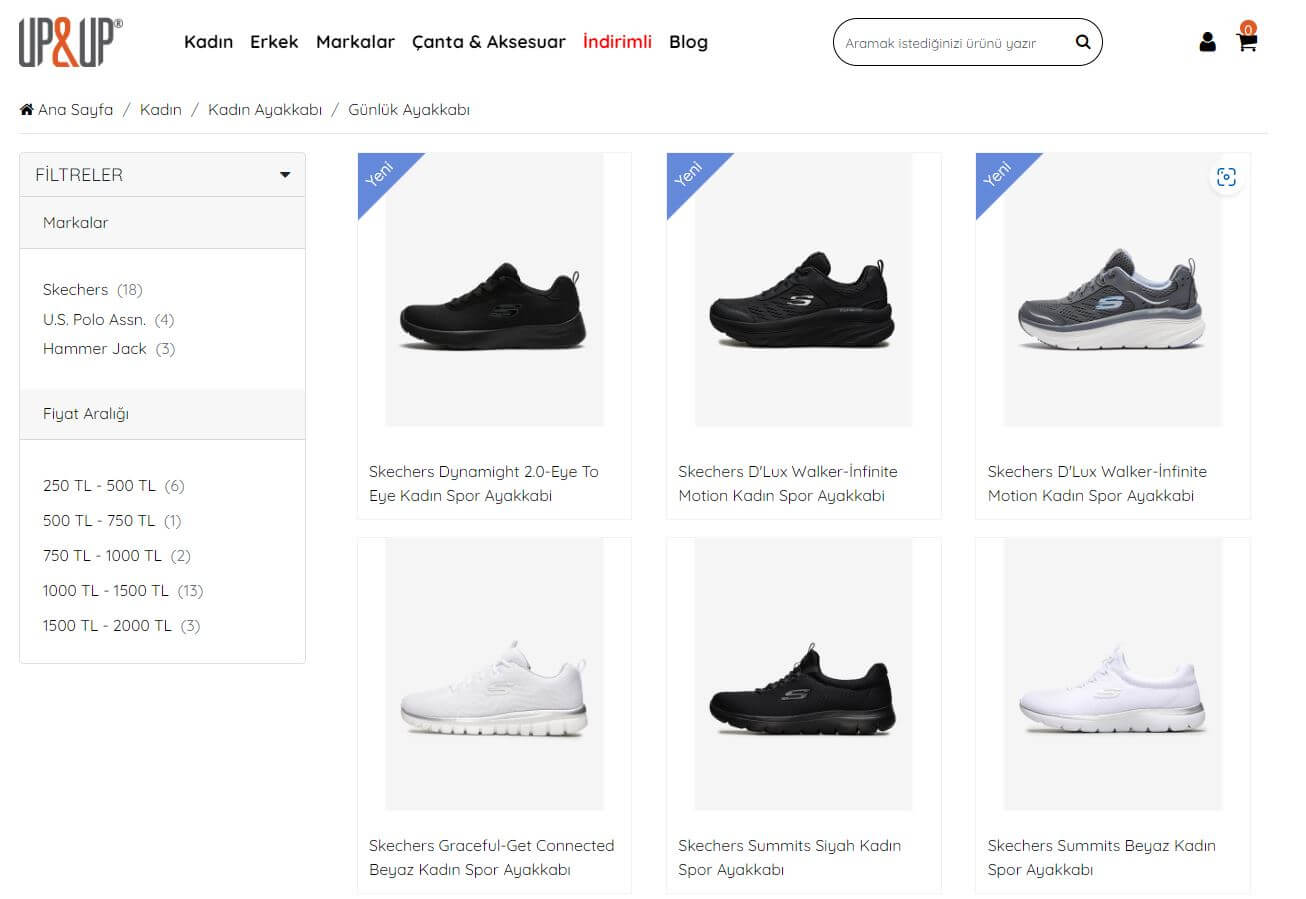
Task: Open the user account icon
Action: point(1207,42)
